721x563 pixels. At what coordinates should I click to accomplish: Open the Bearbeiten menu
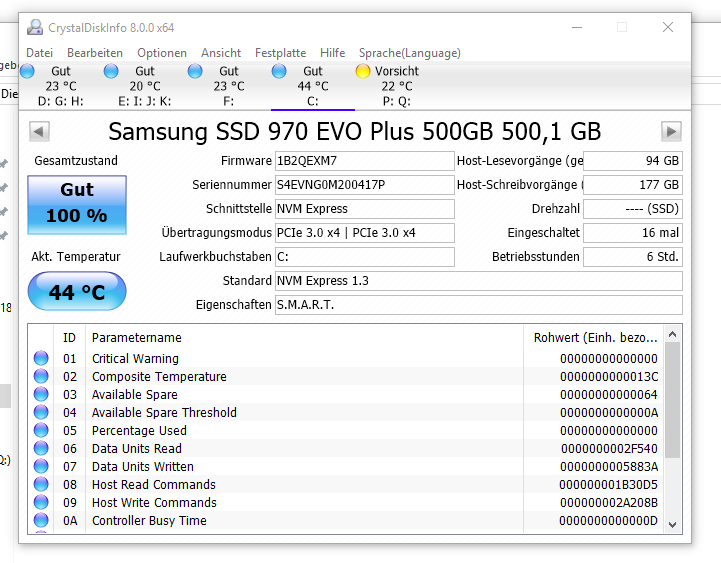(95, 53)
